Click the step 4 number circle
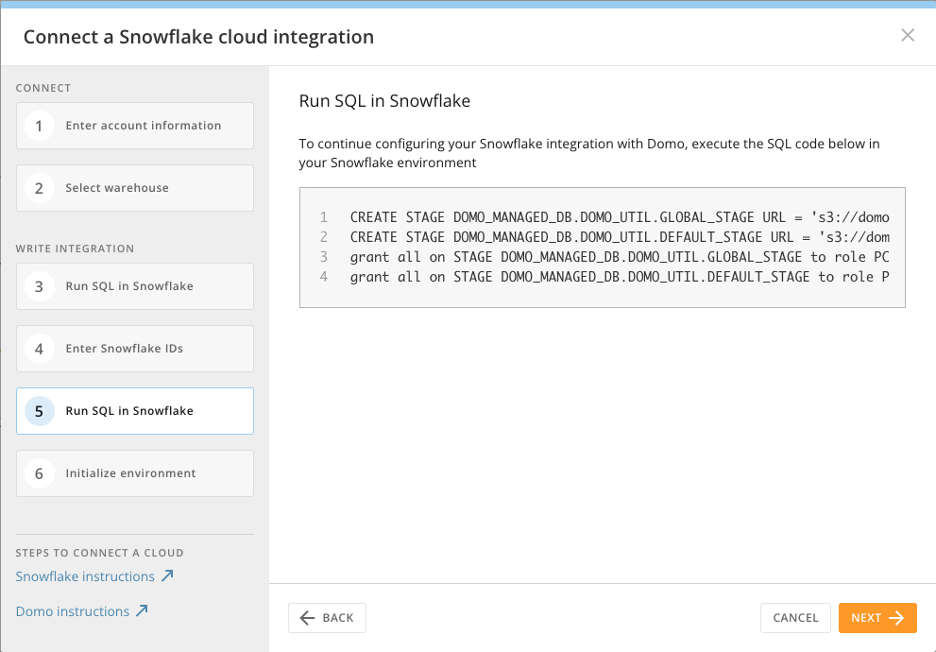This screenshot has width=936, height=652. [x=39, y=349]
